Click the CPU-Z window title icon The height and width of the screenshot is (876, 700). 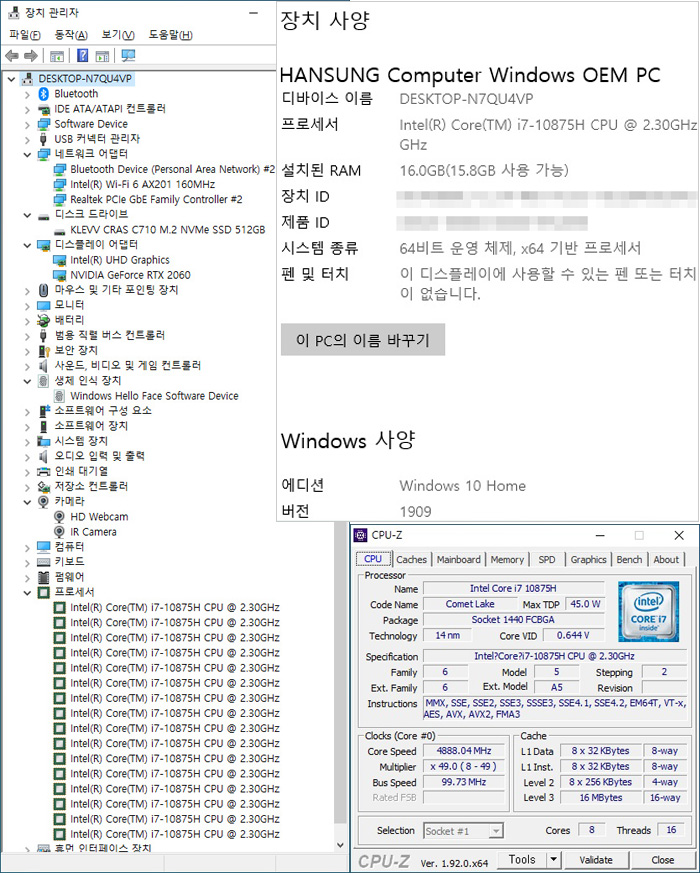[x=361, y=535]
